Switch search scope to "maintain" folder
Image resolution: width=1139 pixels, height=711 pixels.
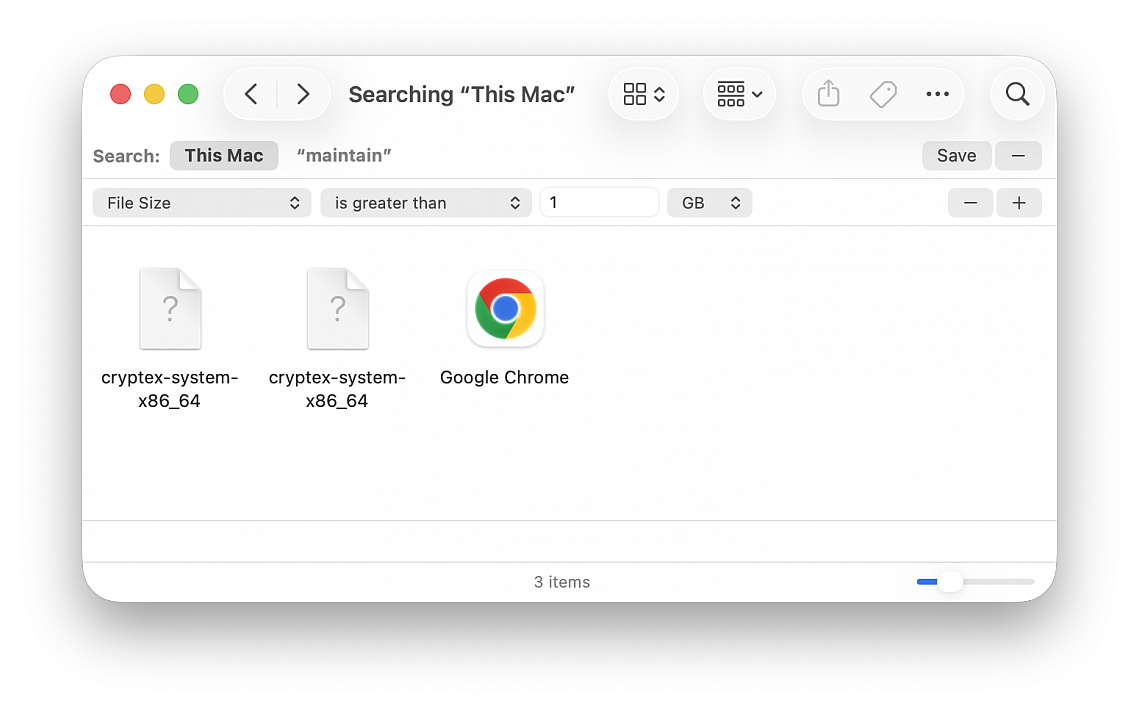click(344, 155)
